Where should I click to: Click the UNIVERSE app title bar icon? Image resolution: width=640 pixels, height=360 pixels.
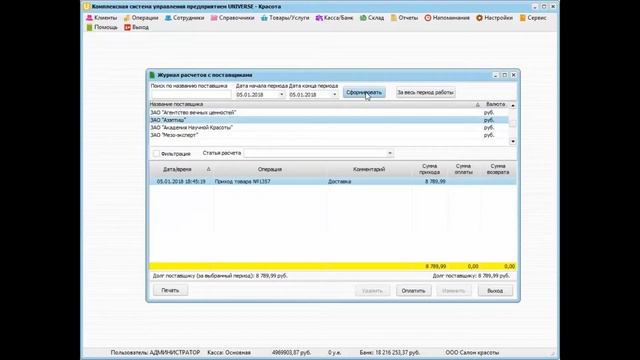(87, 7)
